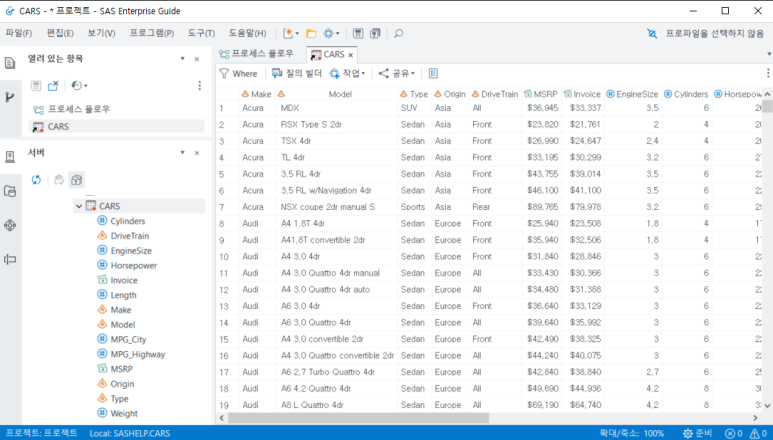Click the Make column header
The height and width of the screenshot is (440, 773).
257,94
